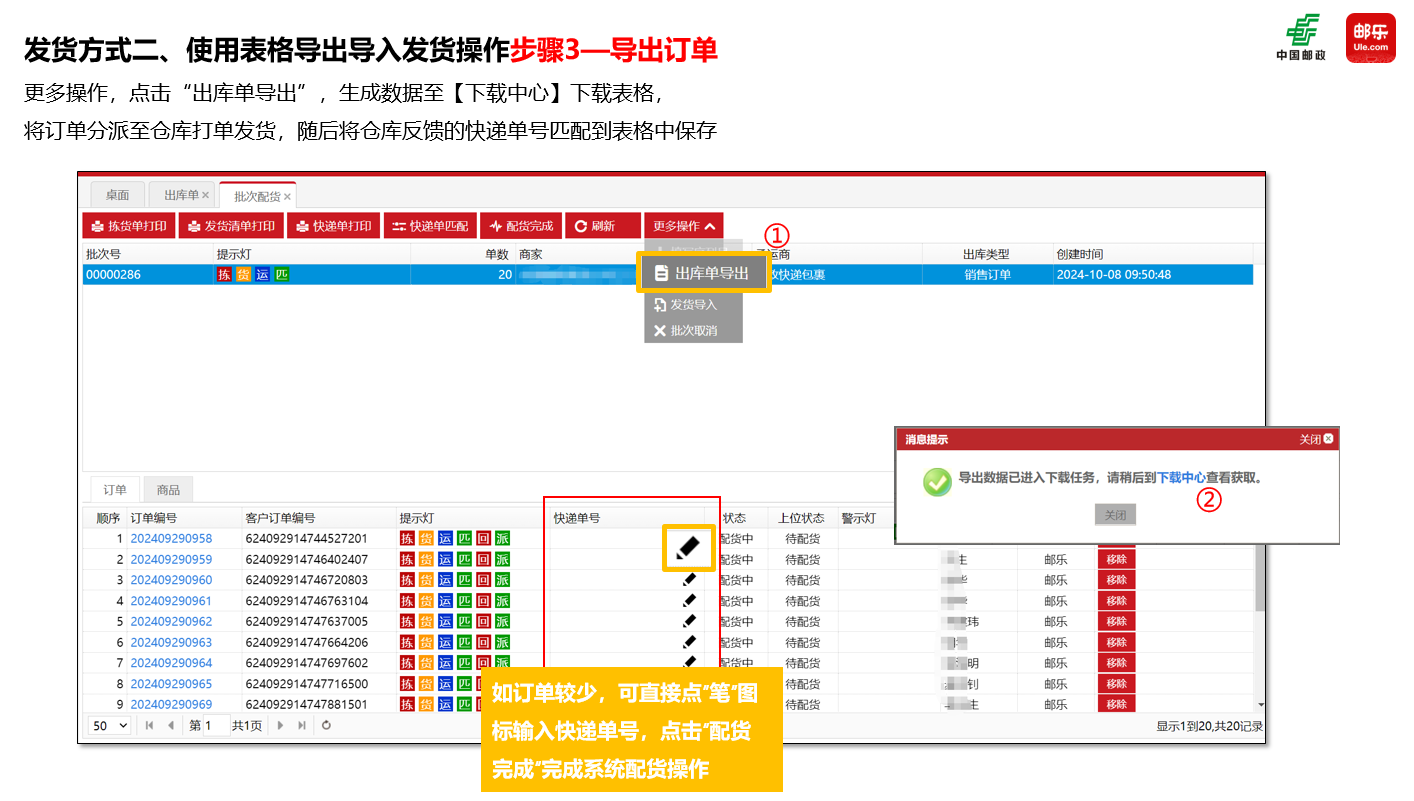
Task: Choose 出库单导出 in the menu
Action: [x=703, y=273]
